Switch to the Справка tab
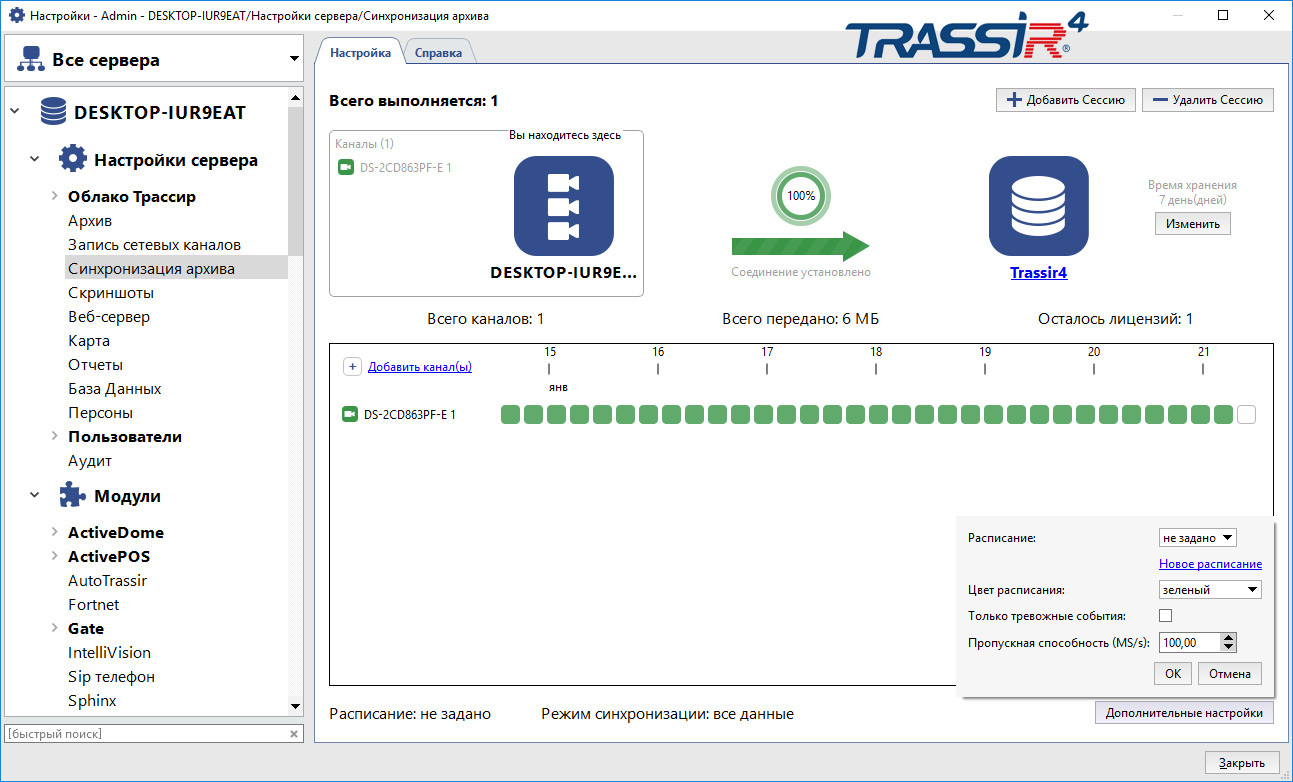The image size is (1293, 782). [x=440, y=52]
